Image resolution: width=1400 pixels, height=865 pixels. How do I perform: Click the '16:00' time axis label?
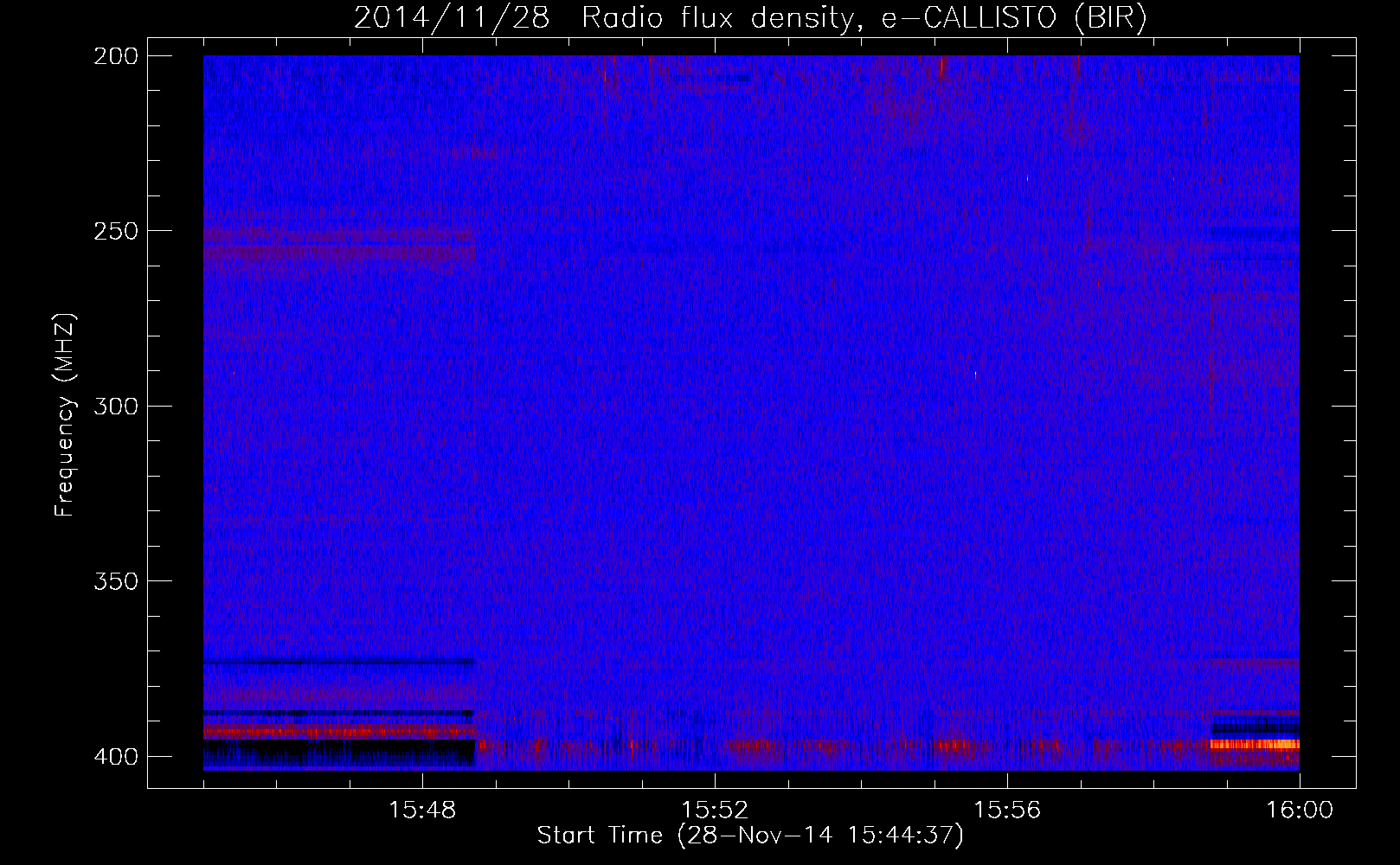tap(1300, 811)
